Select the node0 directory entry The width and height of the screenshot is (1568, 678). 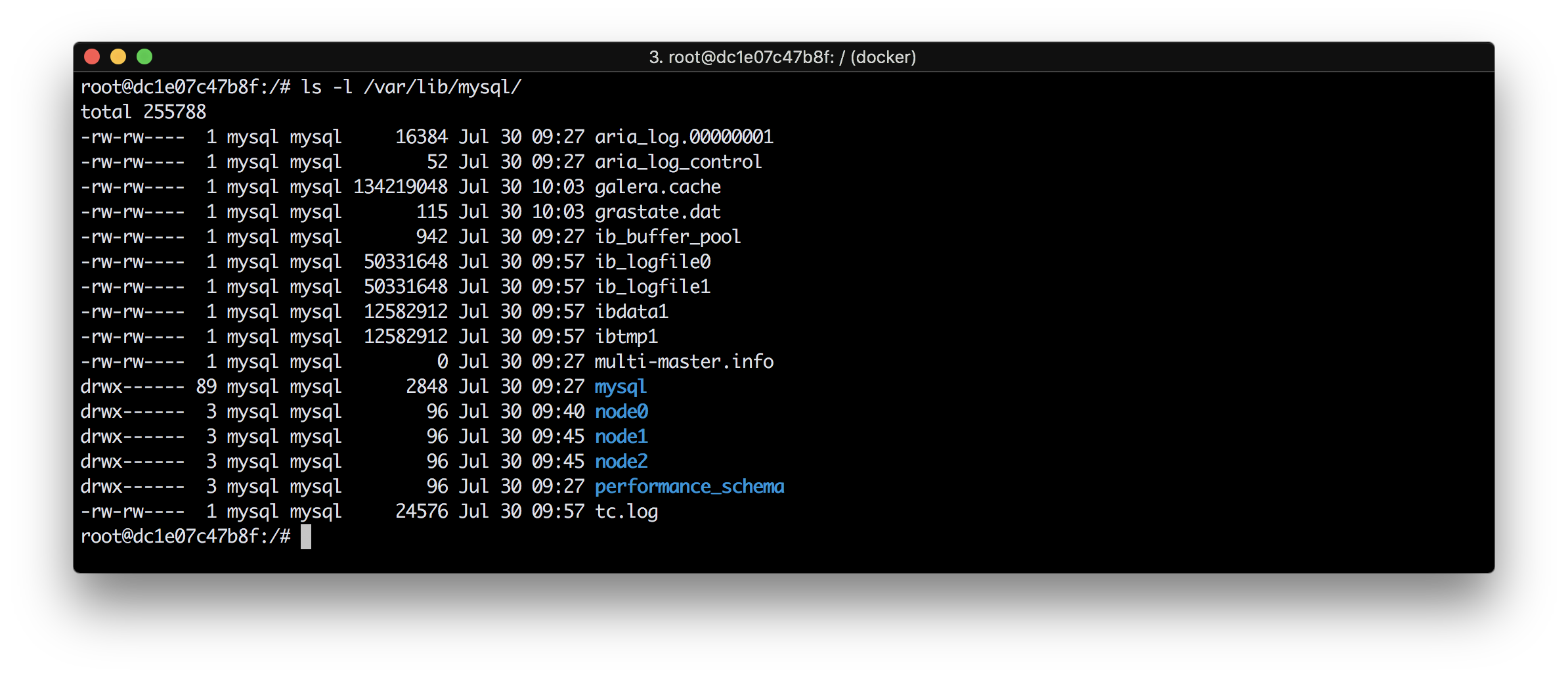621,411
